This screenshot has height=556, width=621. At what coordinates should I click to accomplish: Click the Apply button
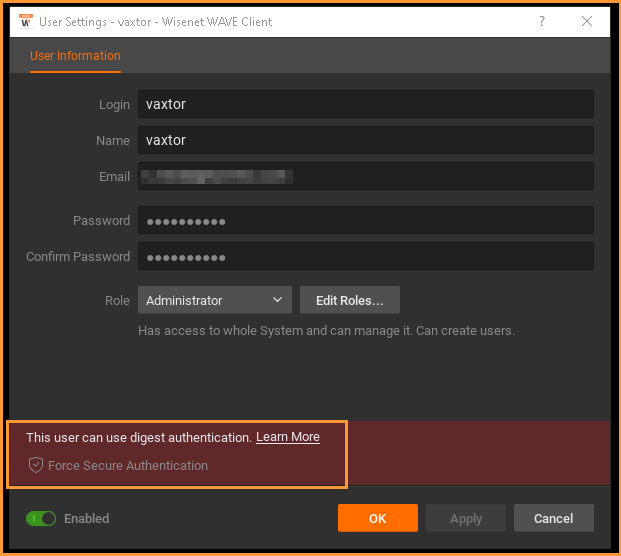466,518
